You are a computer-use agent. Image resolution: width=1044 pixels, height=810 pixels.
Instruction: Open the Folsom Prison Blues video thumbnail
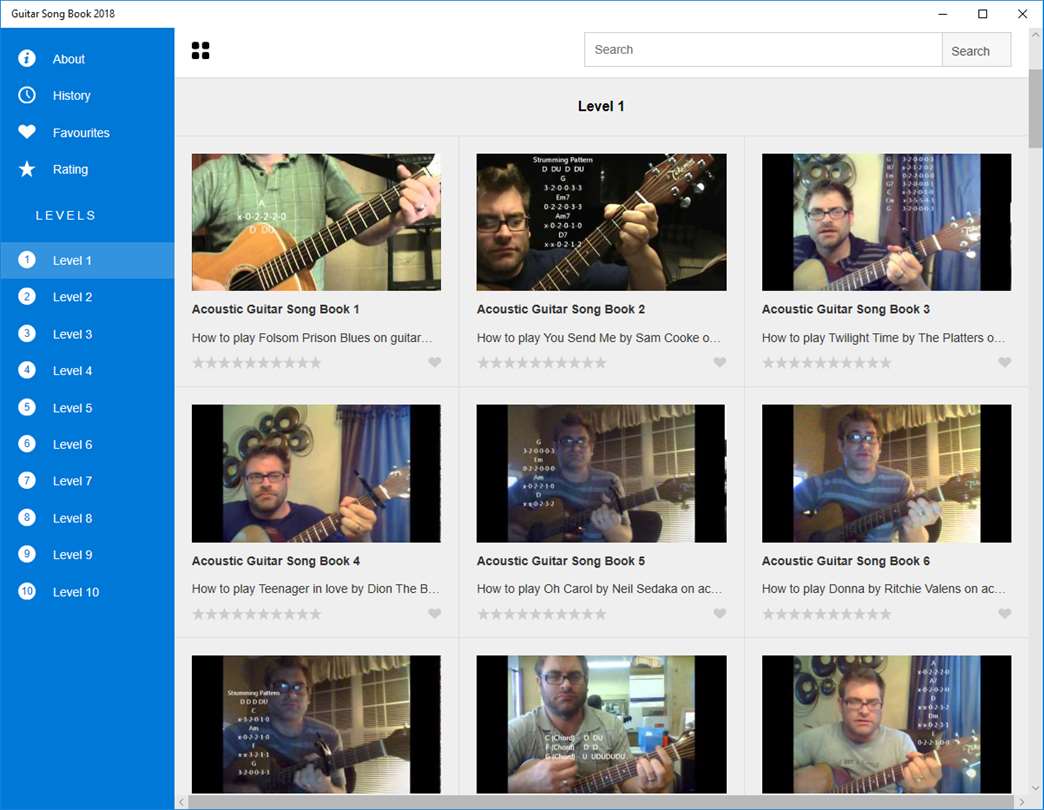(x=316, y=222)
